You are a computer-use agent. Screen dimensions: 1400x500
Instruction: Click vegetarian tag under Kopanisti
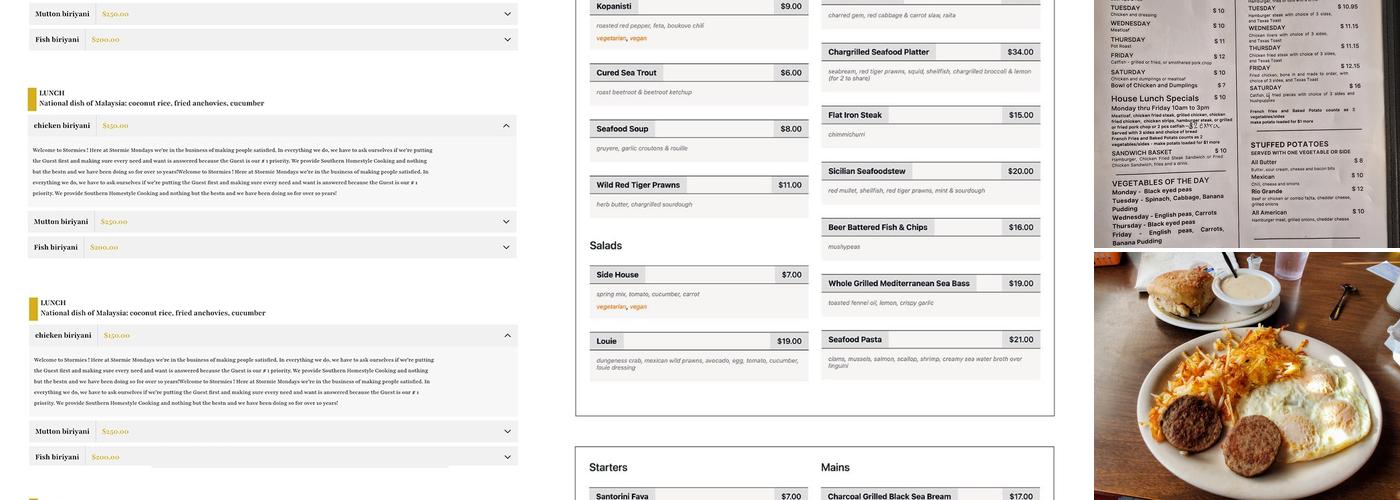point(610,38)
